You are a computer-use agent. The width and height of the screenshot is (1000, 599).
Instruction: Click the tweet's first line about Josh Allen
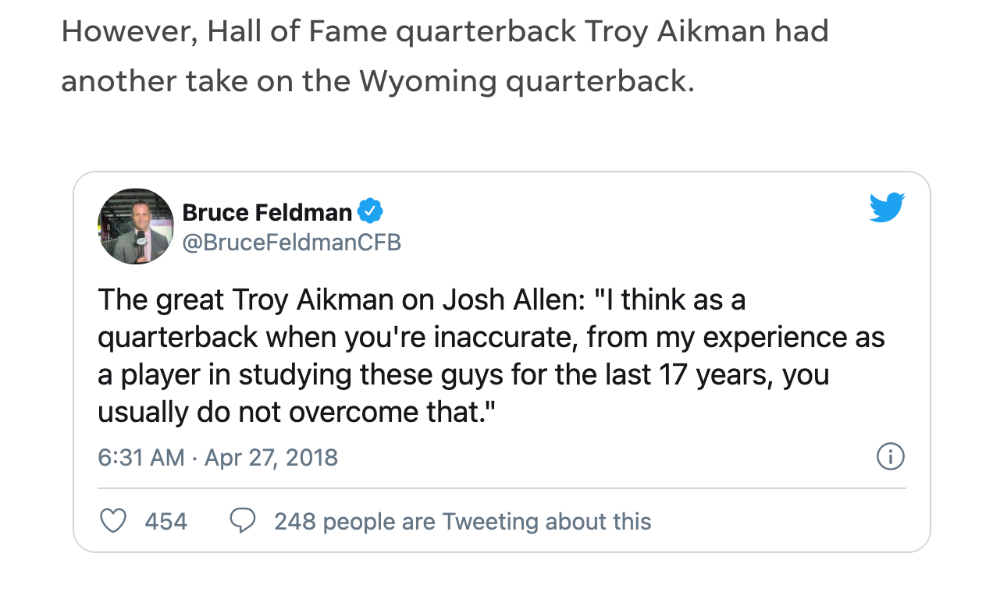(422, 300)
